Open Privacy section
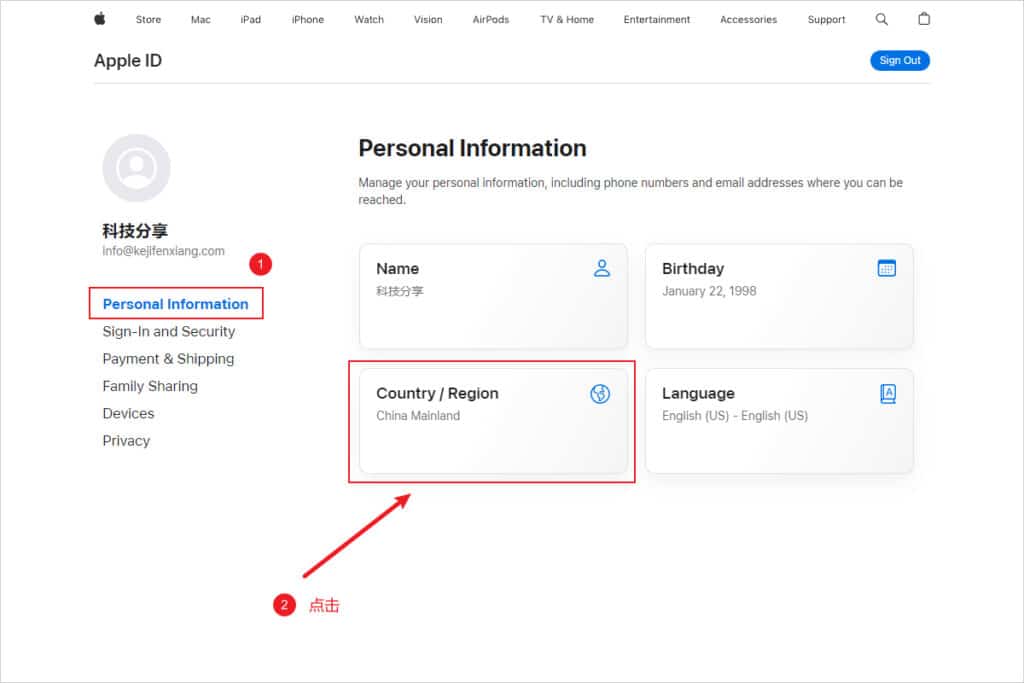Screen dimensions: 1024x683 coord(126,441)
